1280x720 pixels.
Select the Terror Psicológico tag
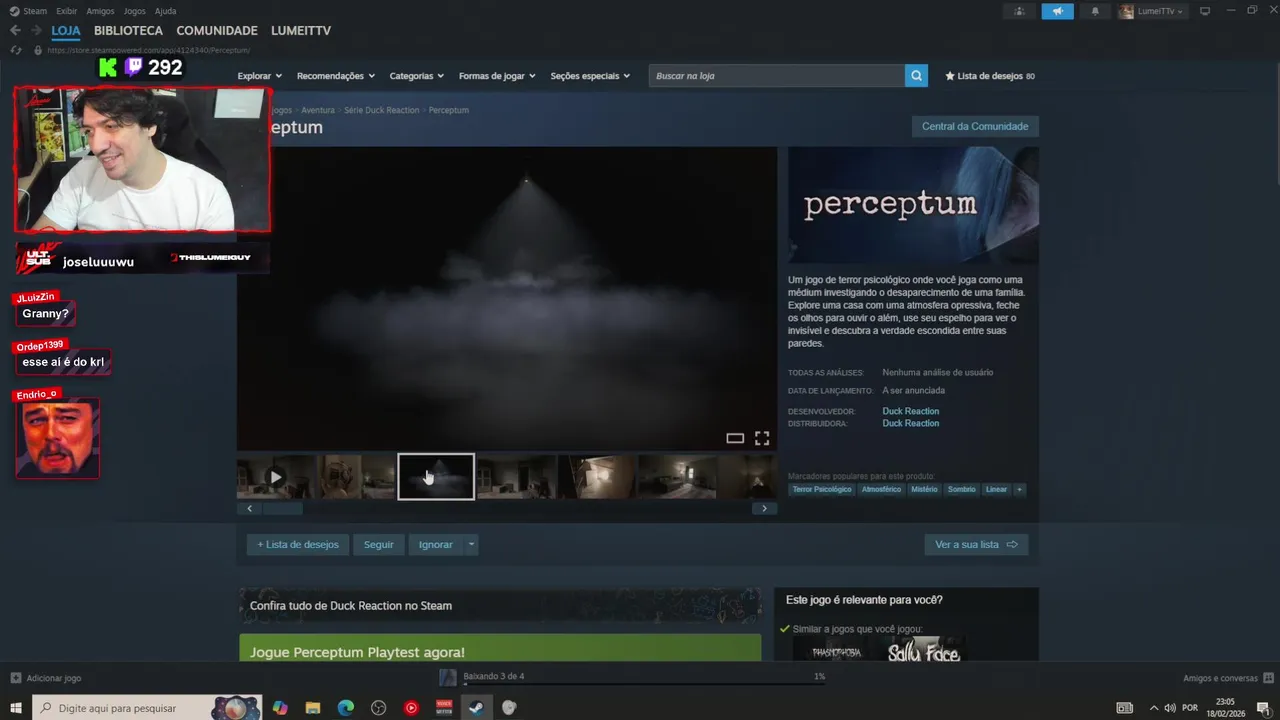822,489
